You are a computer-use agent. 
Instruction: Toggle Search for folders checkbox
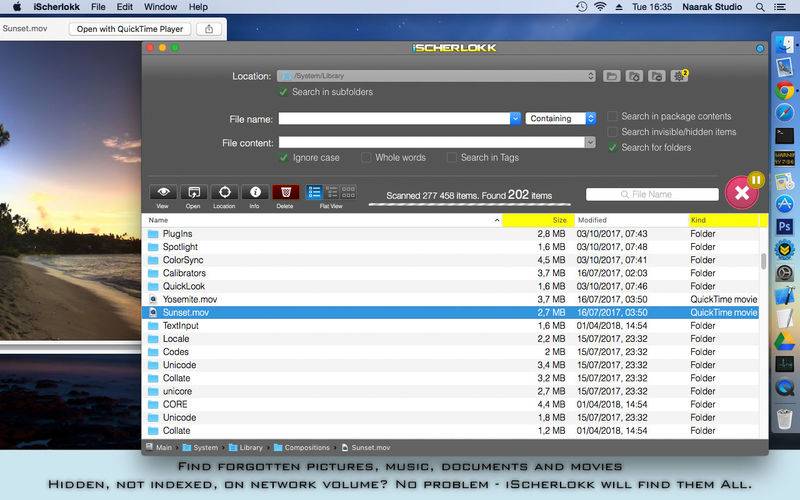(612, 147)
